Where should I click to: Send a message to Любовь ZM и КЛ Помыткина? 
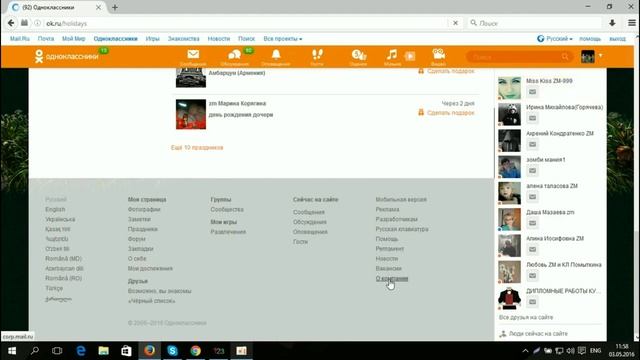[x=532, y=276]
